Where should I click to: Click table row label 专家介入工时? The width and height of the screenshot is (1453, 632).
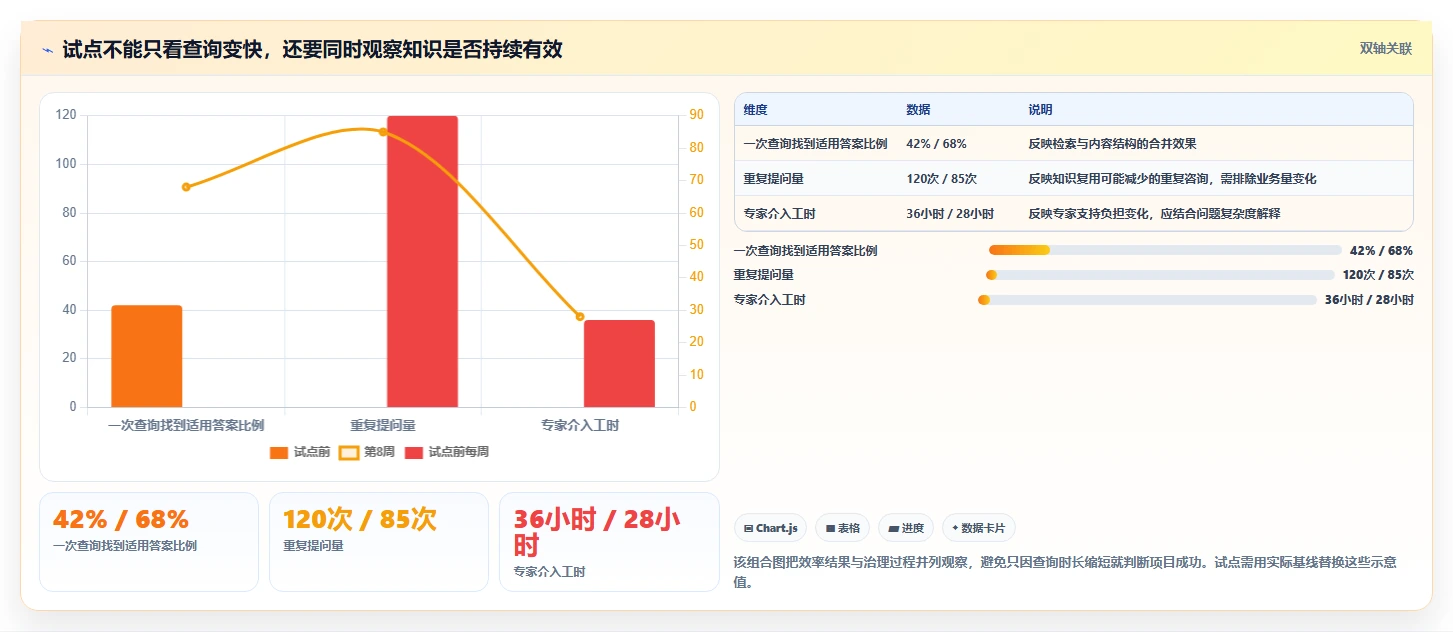tap(779, 214)
